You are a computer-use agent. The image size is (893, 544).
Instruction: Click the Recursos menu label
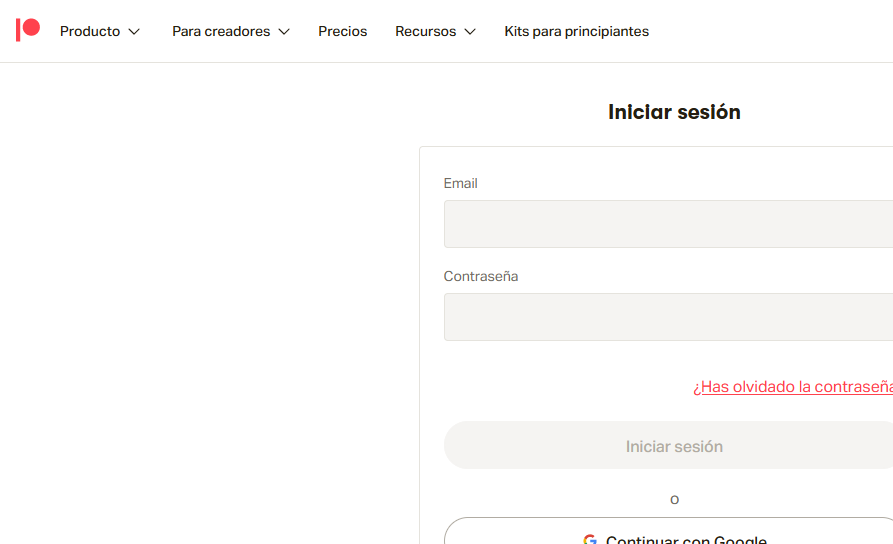pyautogui.click(x=425, y=31)
